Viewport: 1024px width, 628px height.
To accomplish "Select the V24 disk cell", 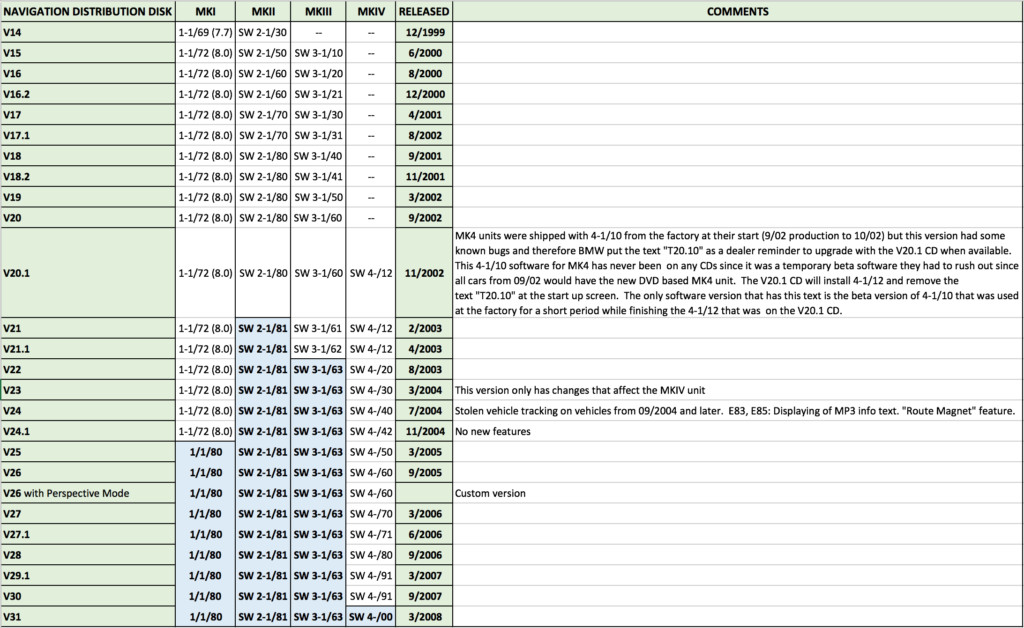I will 88,411.
